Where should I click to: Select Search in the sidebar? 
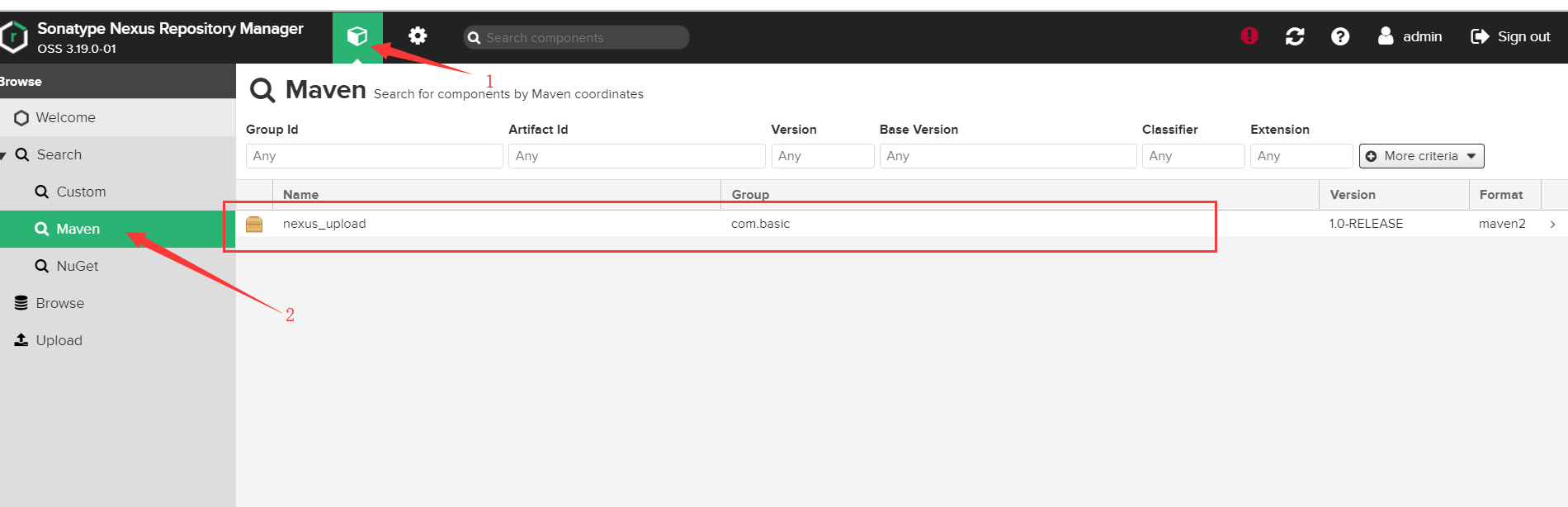[x=117, y=154]
